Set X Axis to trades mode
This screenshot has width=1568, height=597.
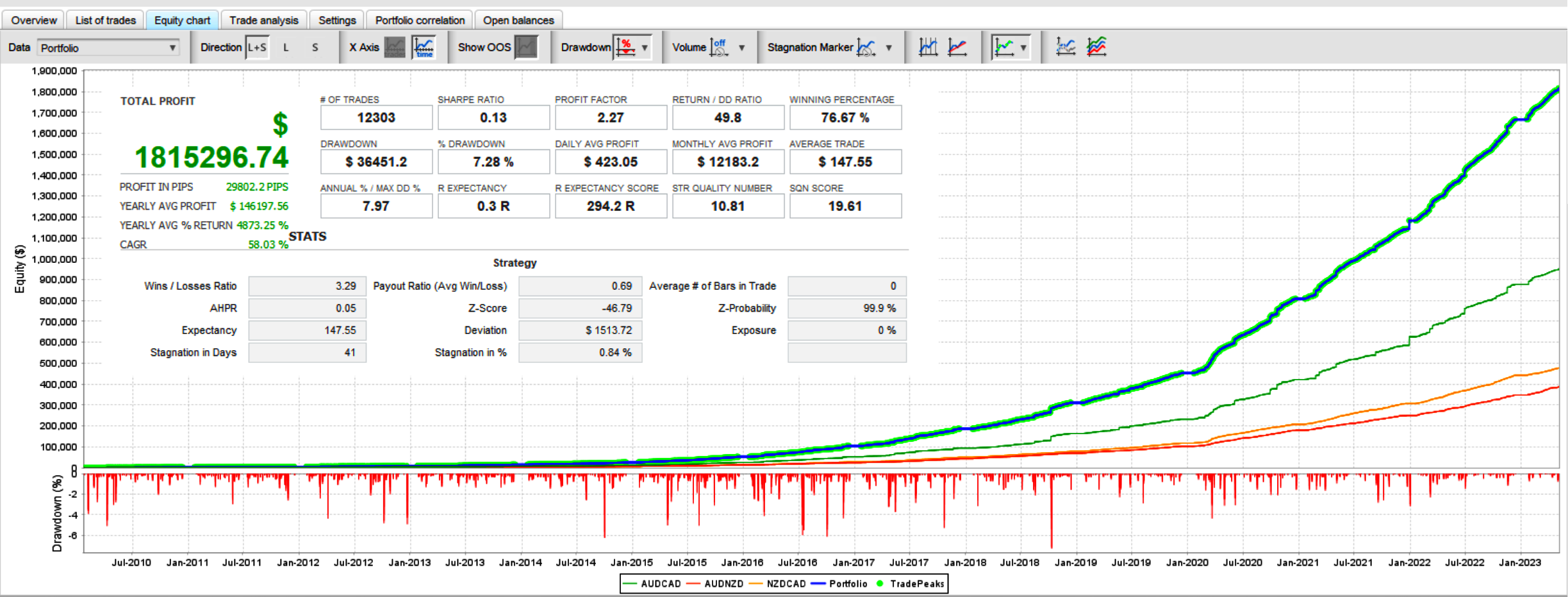point(395,47)
